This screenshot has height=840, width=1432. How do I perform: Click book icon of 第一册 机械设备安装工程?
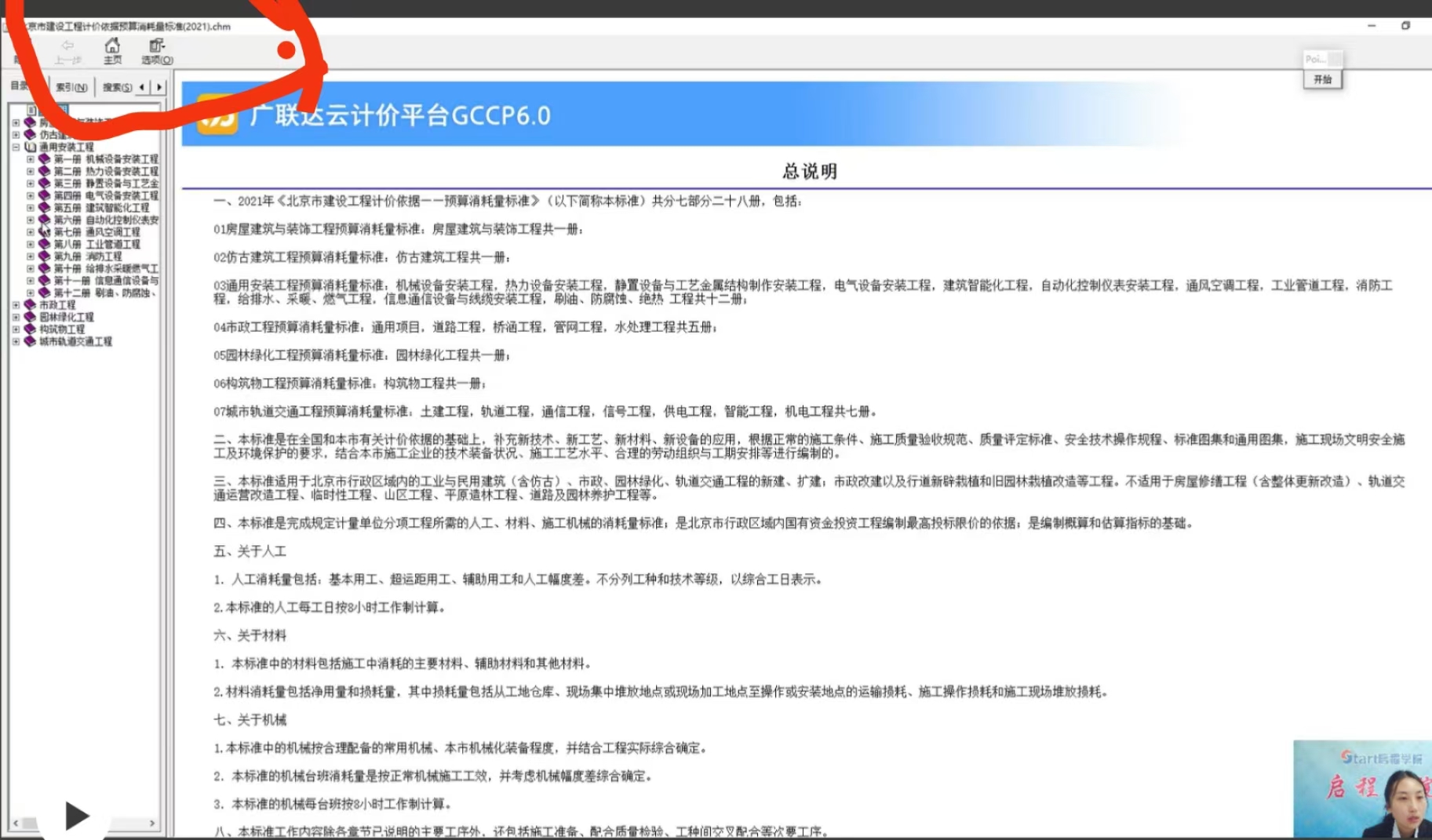point(45,159)
